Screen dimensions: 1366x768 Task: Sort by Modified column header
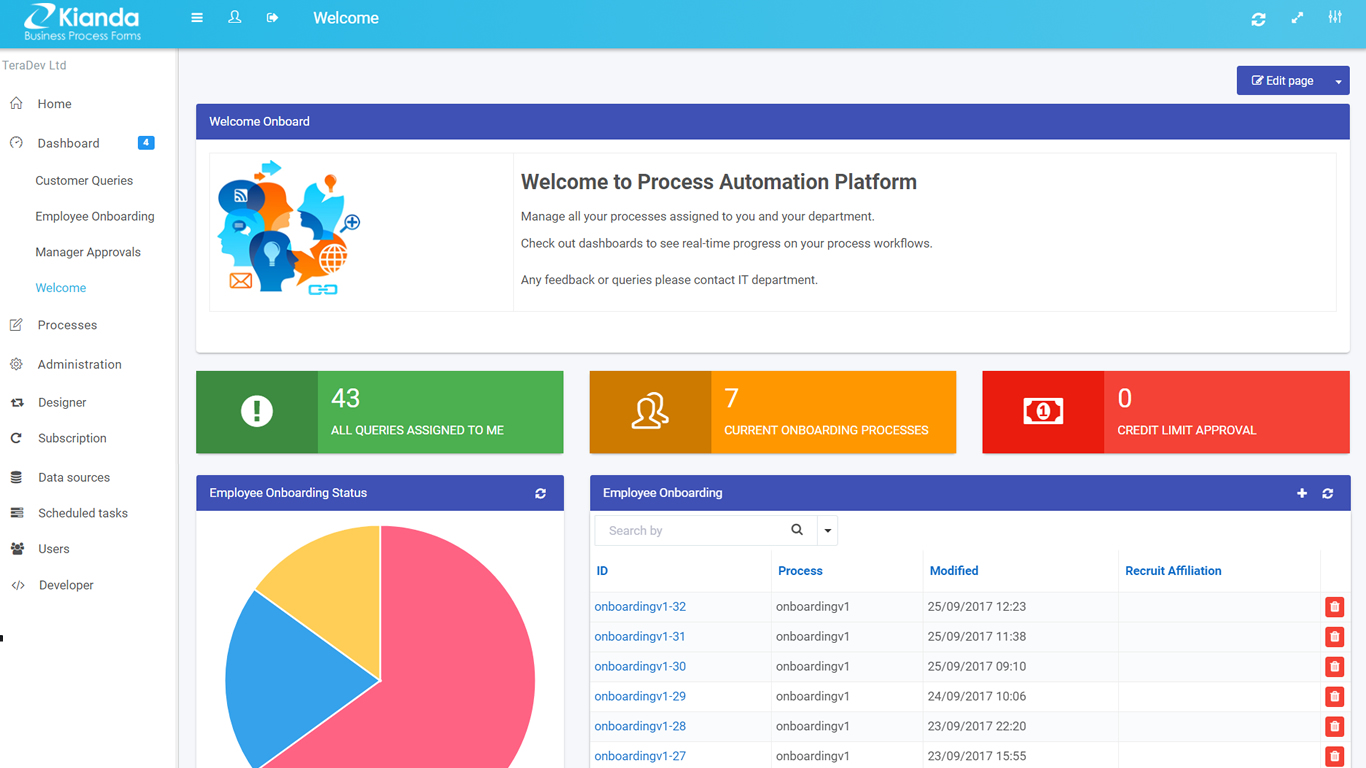[954, 571]
